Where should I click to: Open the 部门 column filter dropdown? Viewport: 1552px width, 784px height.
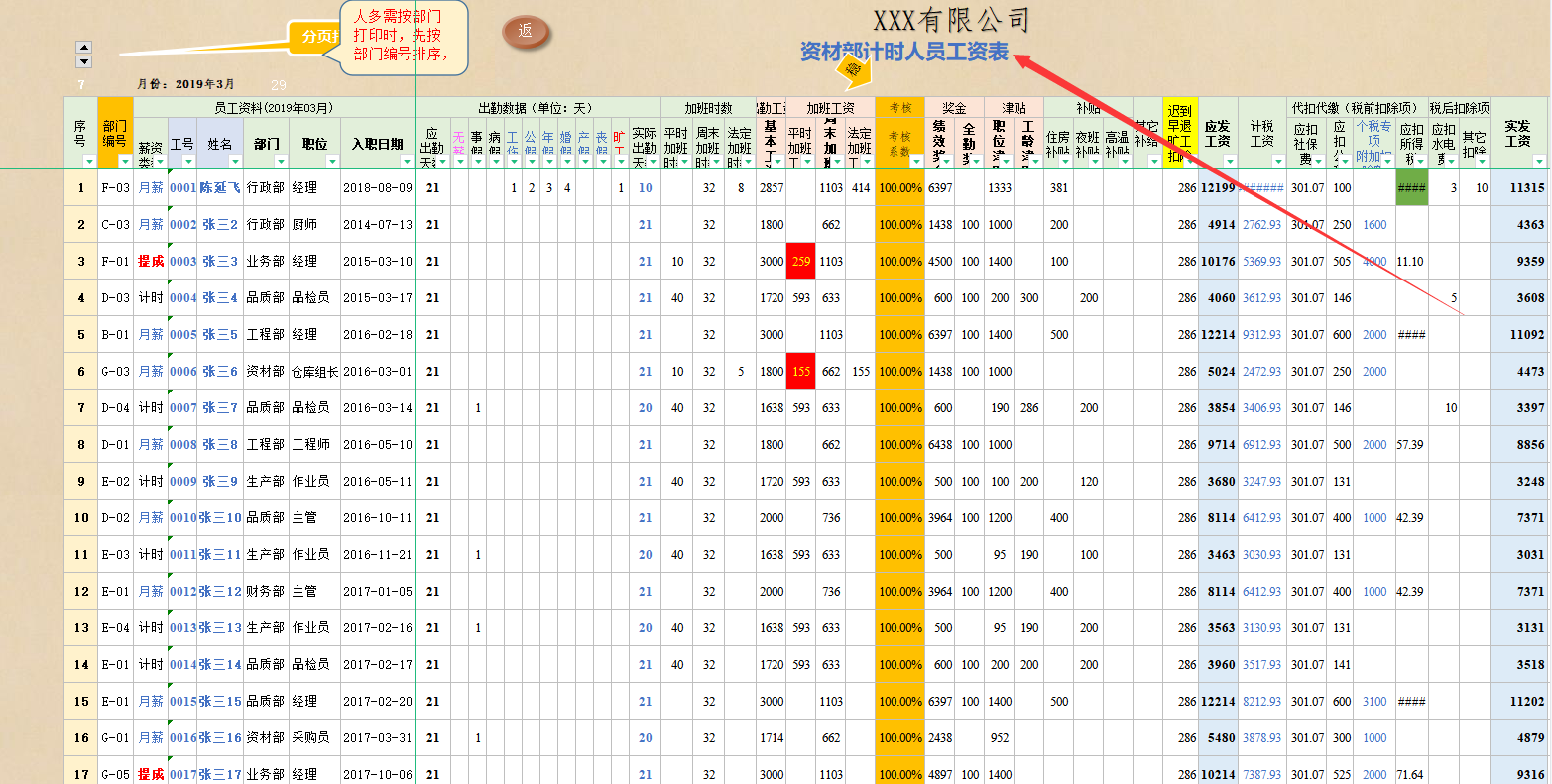coord(282,162)
